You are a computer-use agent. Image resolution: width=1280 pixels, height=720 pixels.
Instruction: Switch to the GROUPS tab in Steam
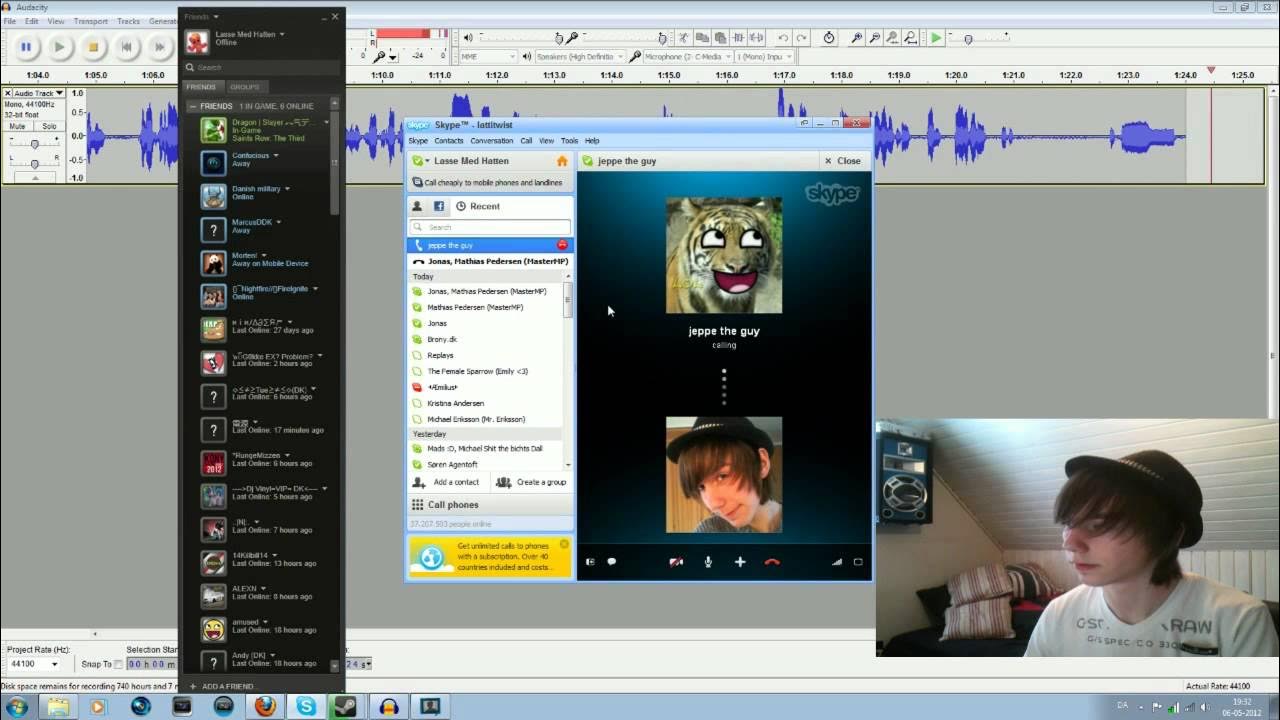tap(244, 87)
